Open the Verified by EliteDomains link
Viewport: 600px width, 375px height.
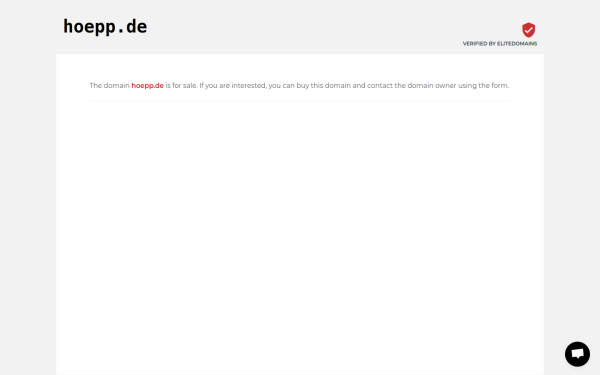coord(500,44)
